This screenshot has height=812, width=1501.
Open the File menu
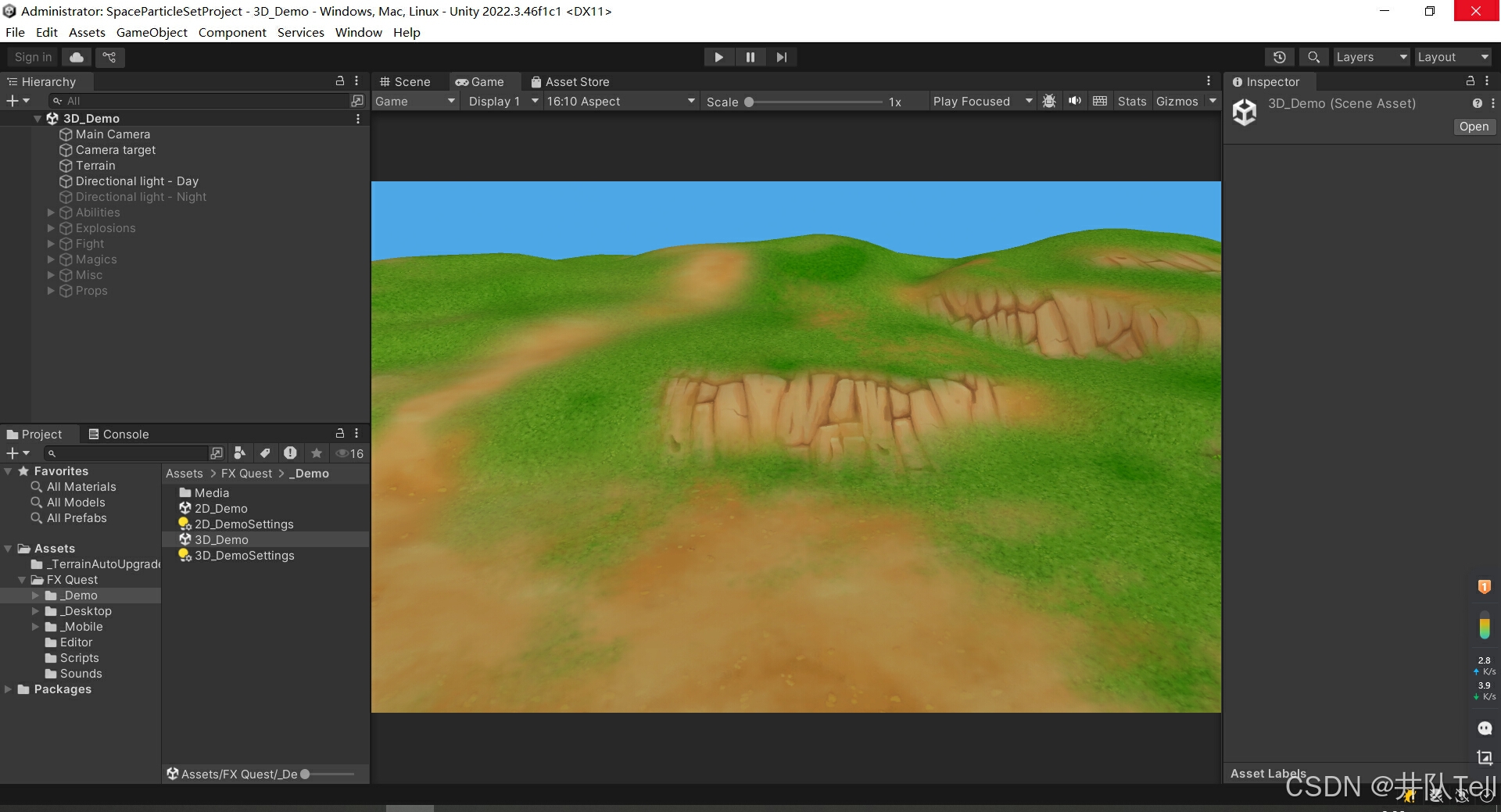[15, 32]
